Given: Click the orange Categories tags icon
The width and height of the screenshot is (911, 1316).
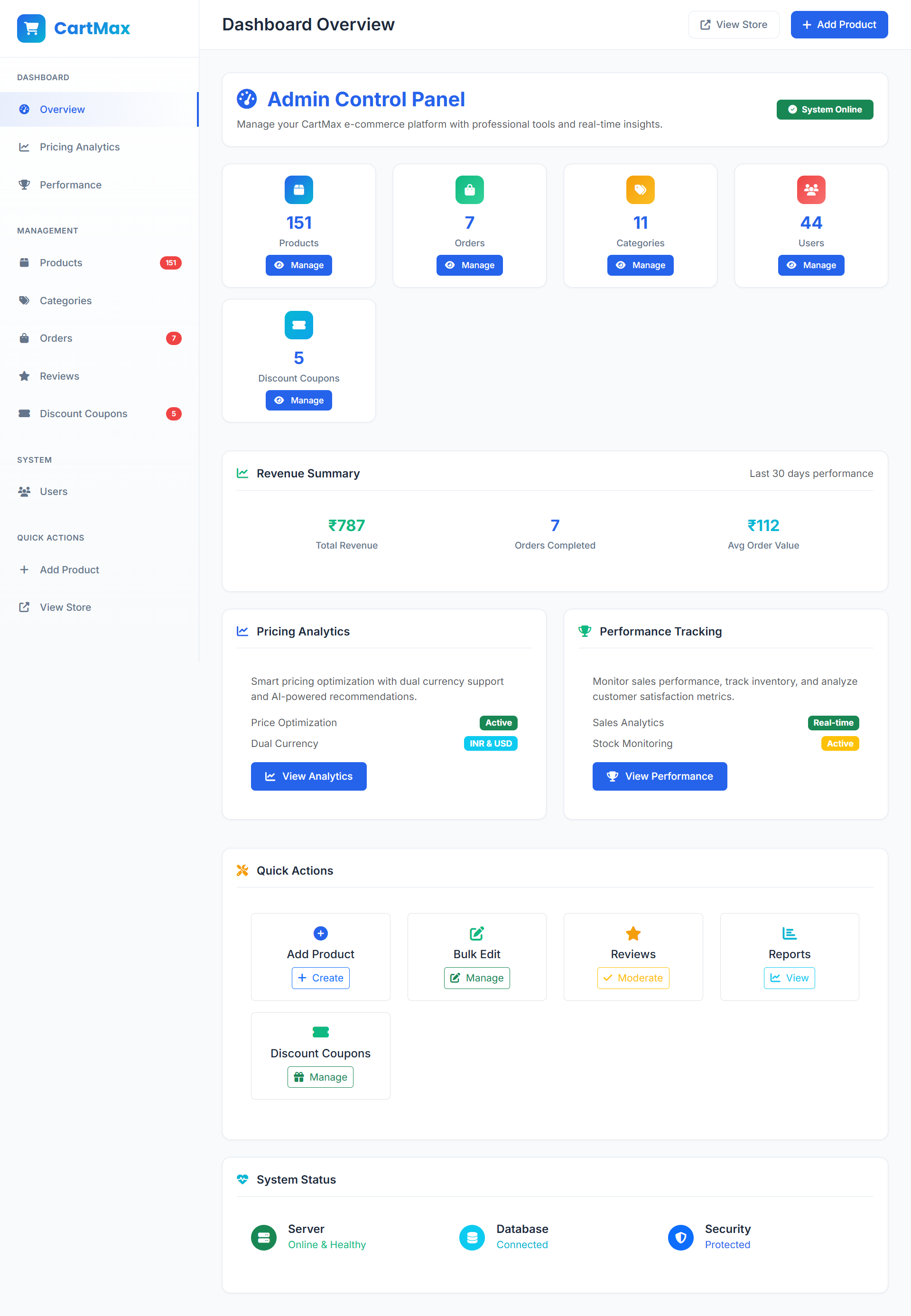Looking at the screenshot, I should (x=640, y=189).
